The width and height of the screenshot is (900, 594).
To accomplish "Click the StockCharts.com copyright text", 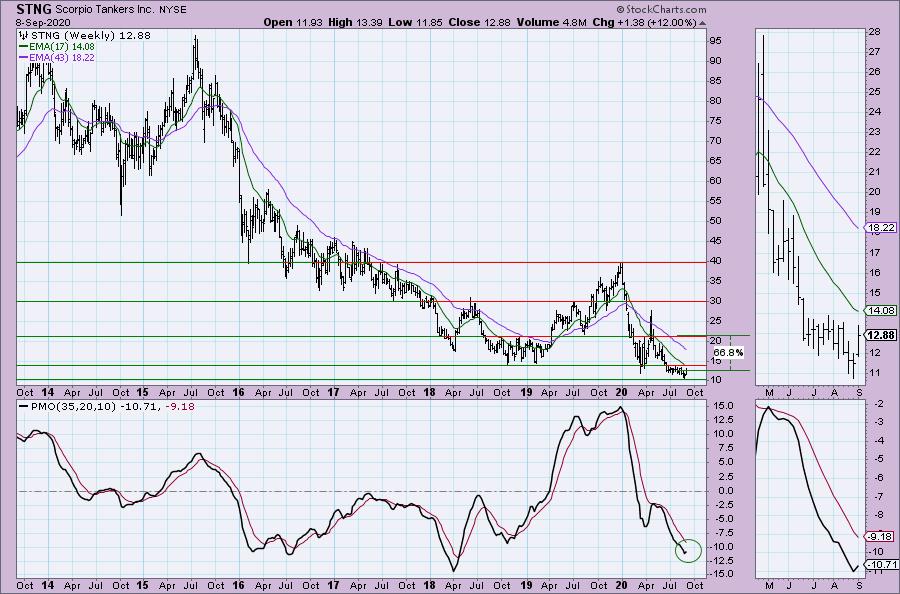I will [661, 10].
